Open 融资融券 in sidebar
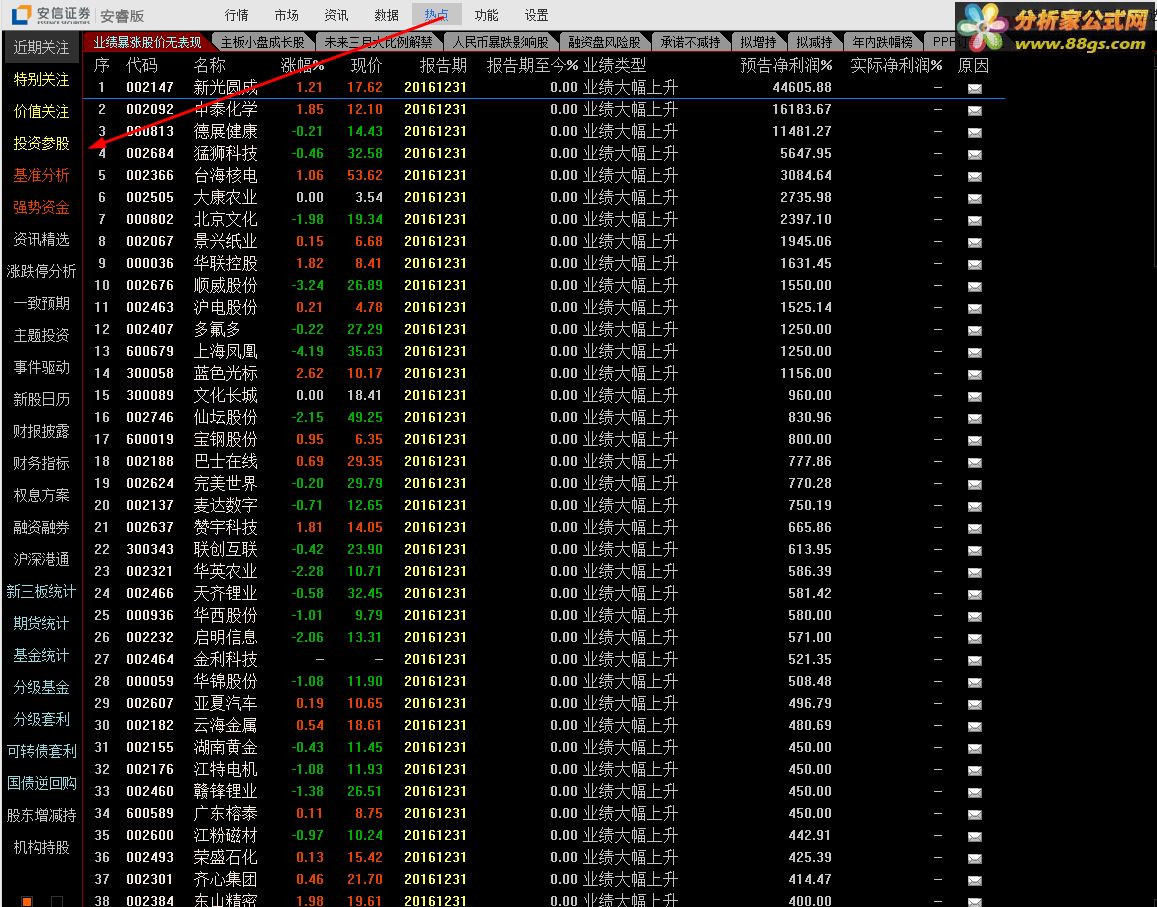 coord(41,528)
